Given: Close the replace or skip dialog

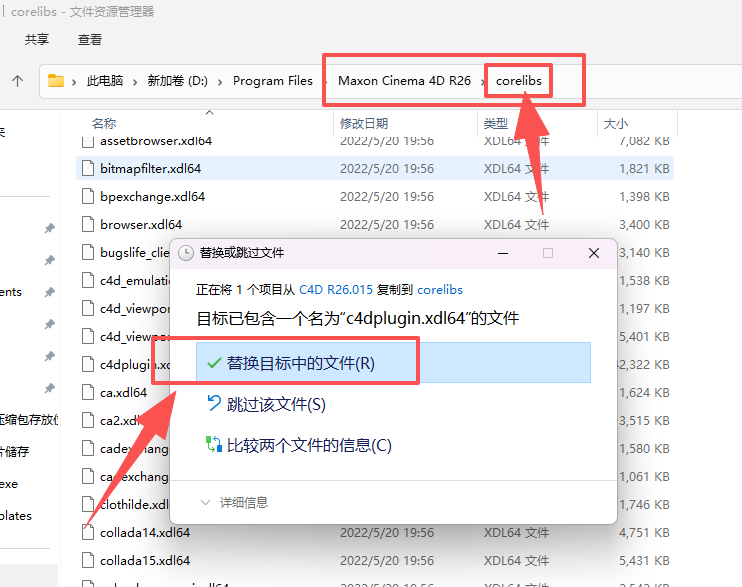Looking at the screenshot, I should pyautogui.click(x=594, y=253).
